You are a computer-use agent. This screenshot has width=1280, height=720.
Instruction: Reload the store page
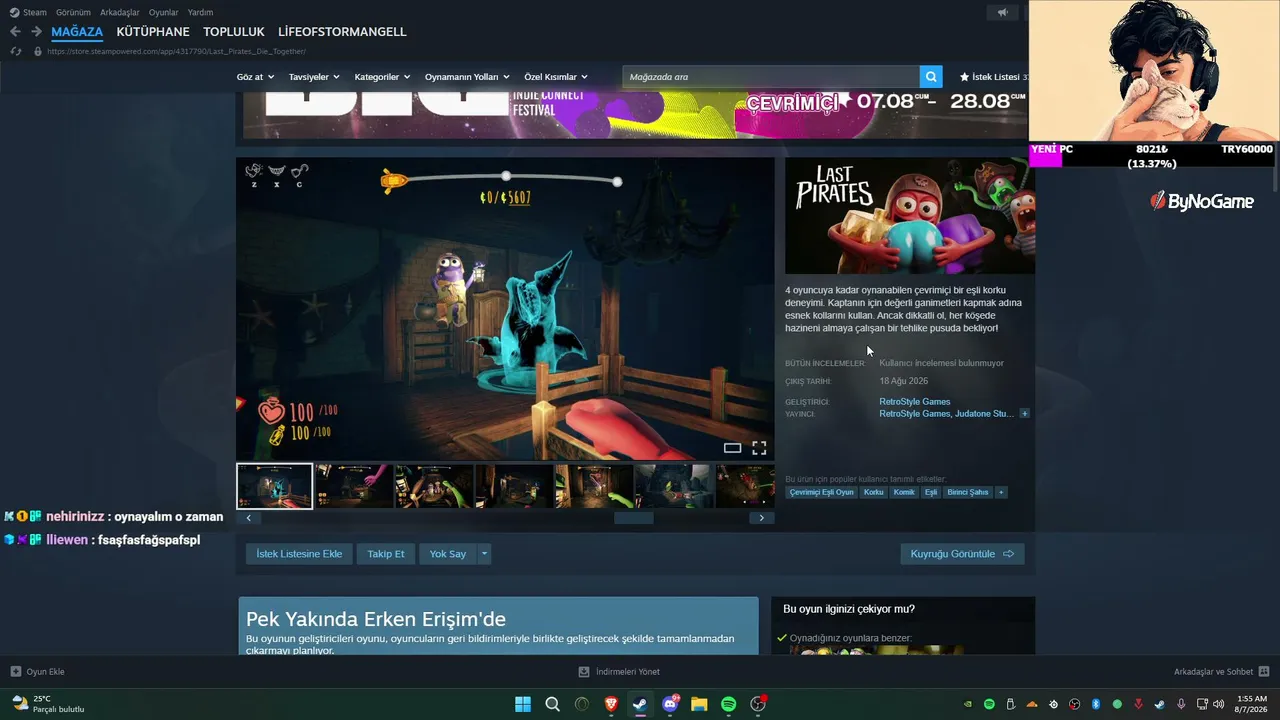tap(15, 51)
